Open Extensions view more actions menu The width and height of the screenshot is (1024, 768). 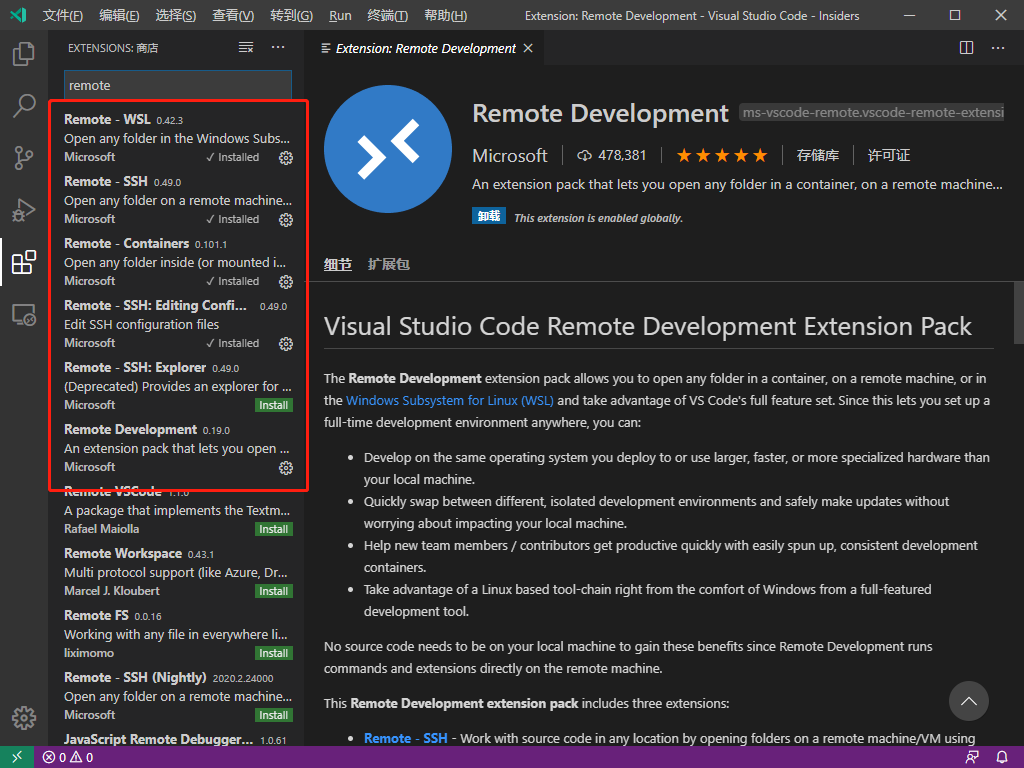pos(278,47)
